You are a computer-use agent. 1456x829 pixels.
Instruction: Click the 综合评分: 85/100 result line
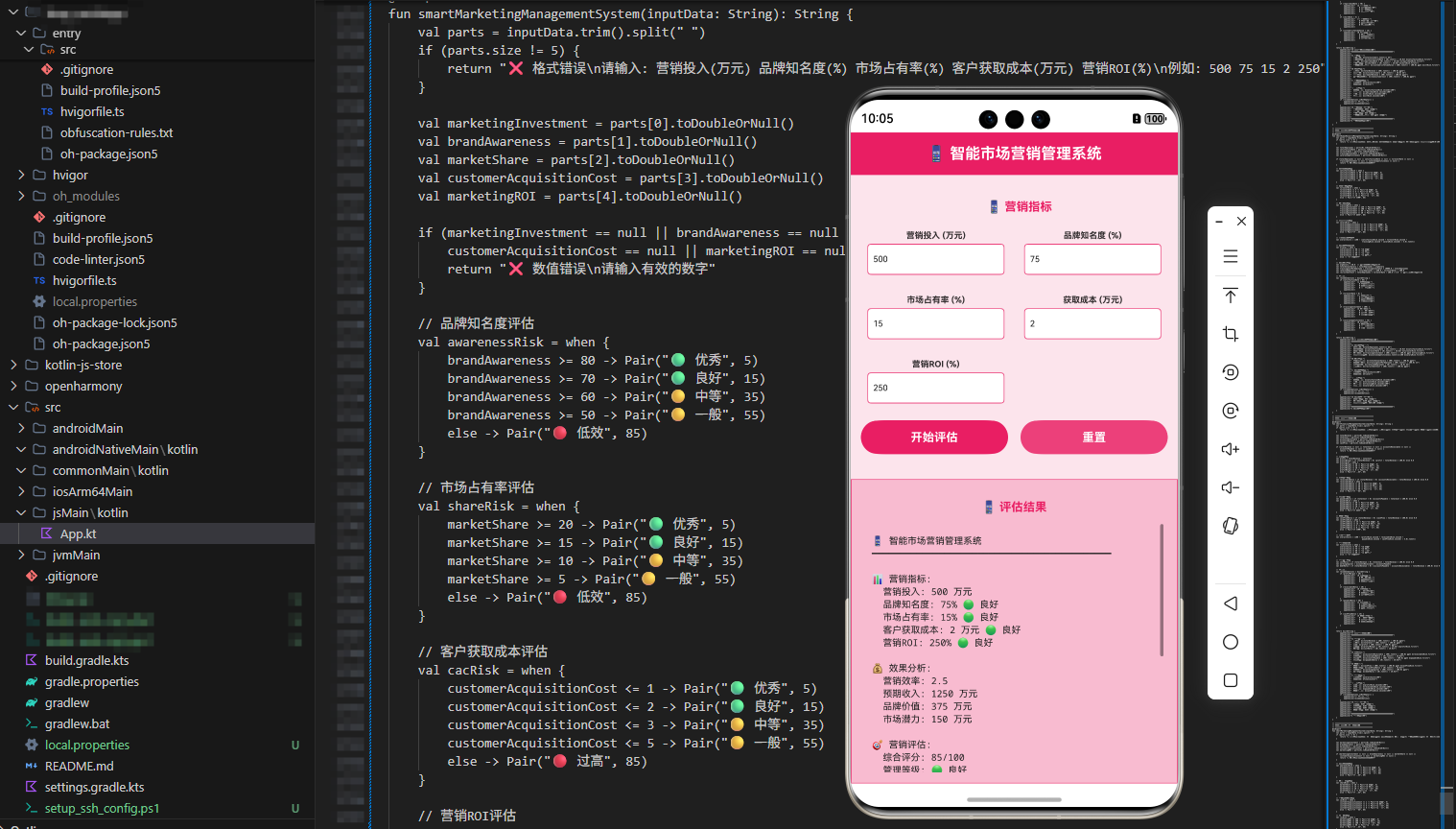[x=924, y=757]
